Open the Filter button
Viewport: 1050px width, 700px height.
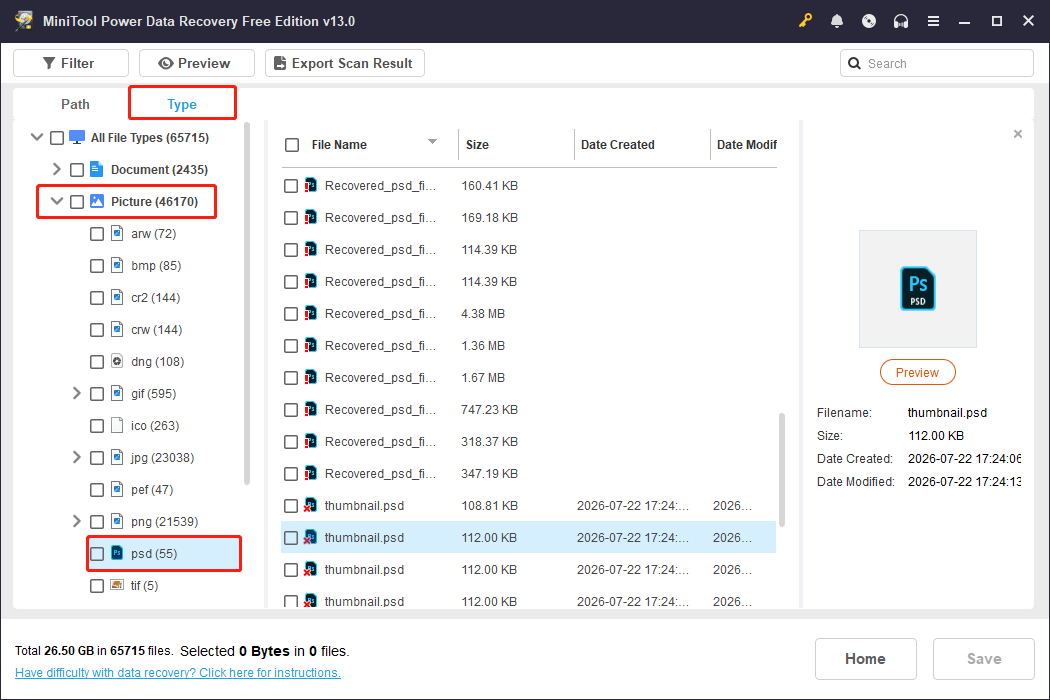(71, 63)
